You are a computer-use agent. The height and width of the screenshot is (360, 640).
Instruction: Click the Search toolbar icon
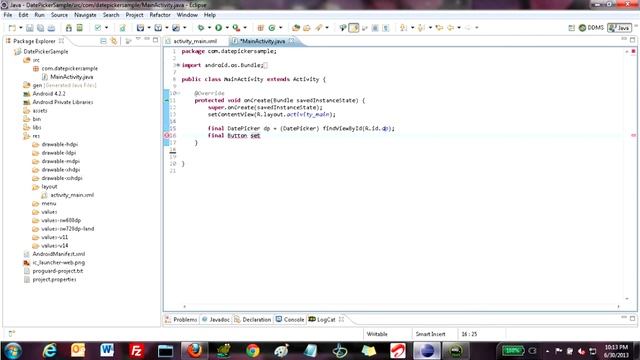pos(318,28)
